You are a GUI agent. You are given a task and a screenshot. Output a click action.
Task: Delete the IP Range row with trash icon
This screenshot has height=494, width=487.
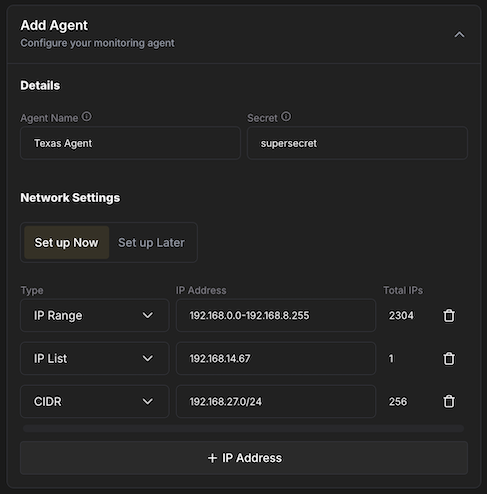(x=449, y=315)
